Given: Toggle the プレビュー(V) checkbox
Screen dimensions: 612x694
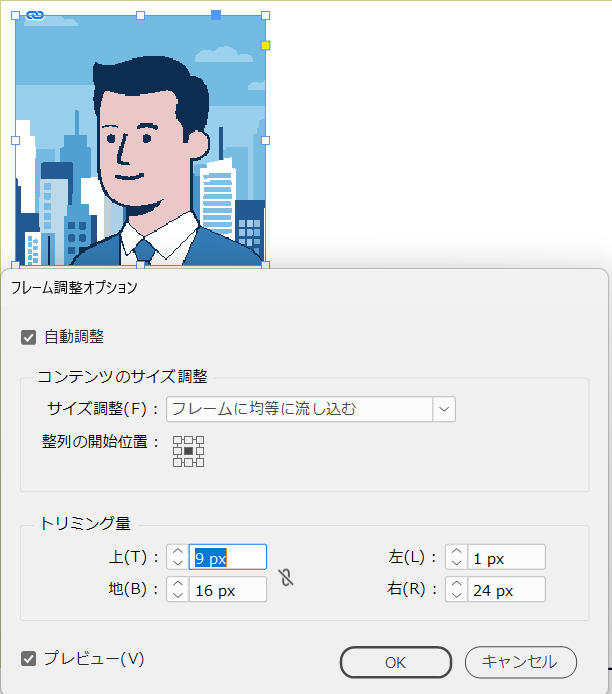Looking at the screenshot, I should [28, 659].
